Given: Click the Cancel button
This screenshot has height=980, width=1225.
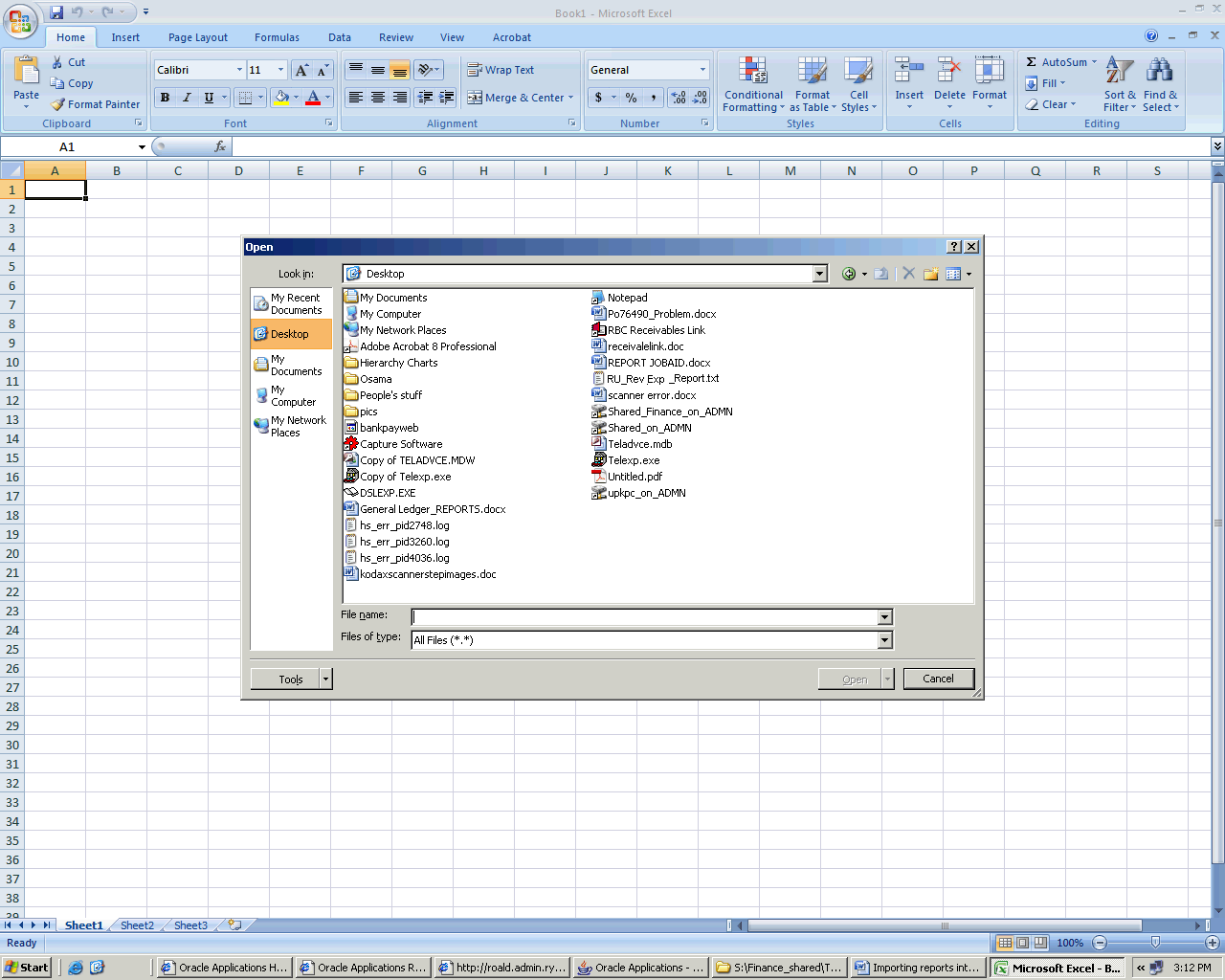Looking at the screenshot, I should point(938,679).
